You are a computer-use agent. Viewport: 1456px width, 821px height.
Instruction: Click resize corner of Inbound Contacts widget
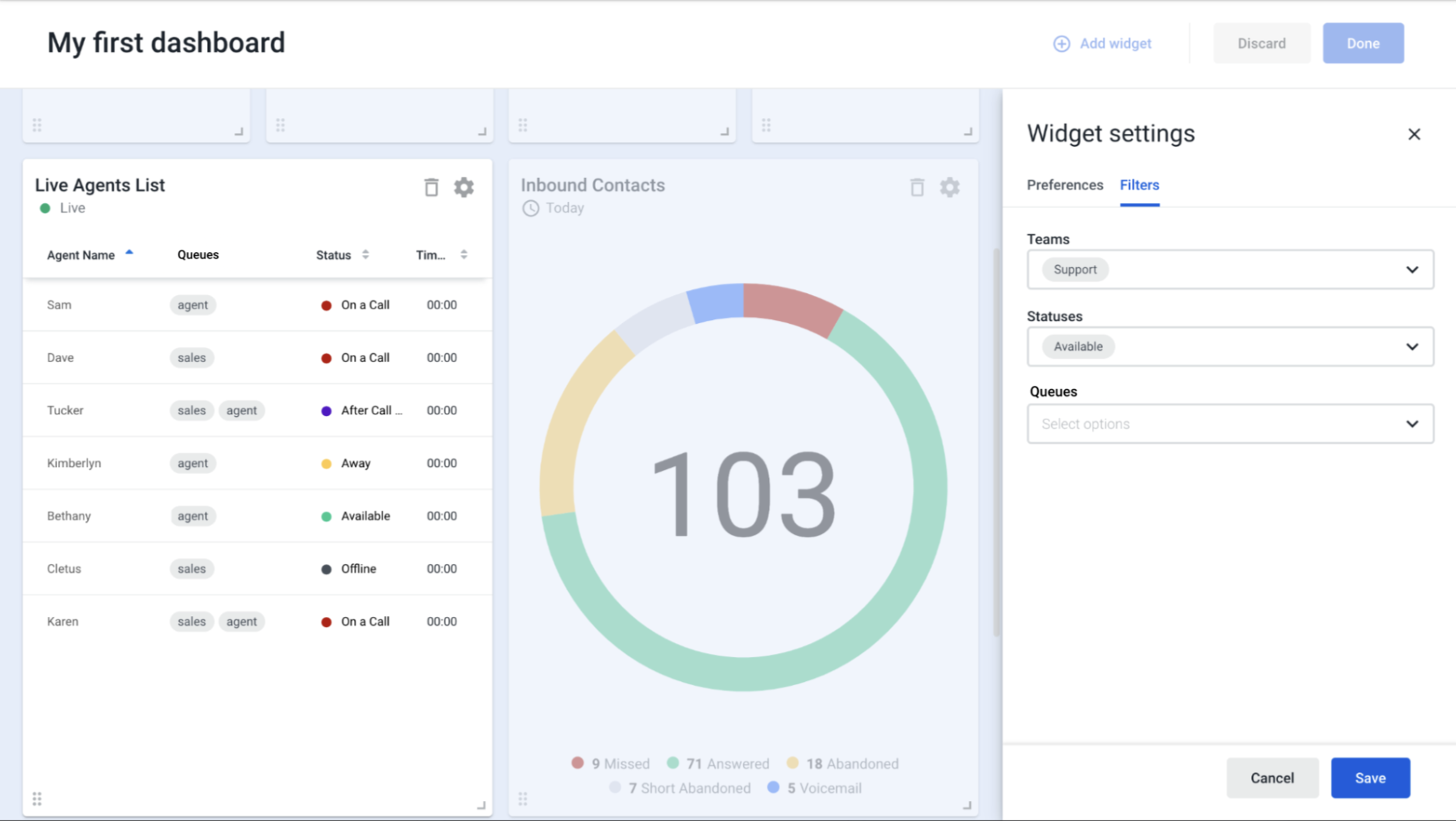tap(967, 805)
